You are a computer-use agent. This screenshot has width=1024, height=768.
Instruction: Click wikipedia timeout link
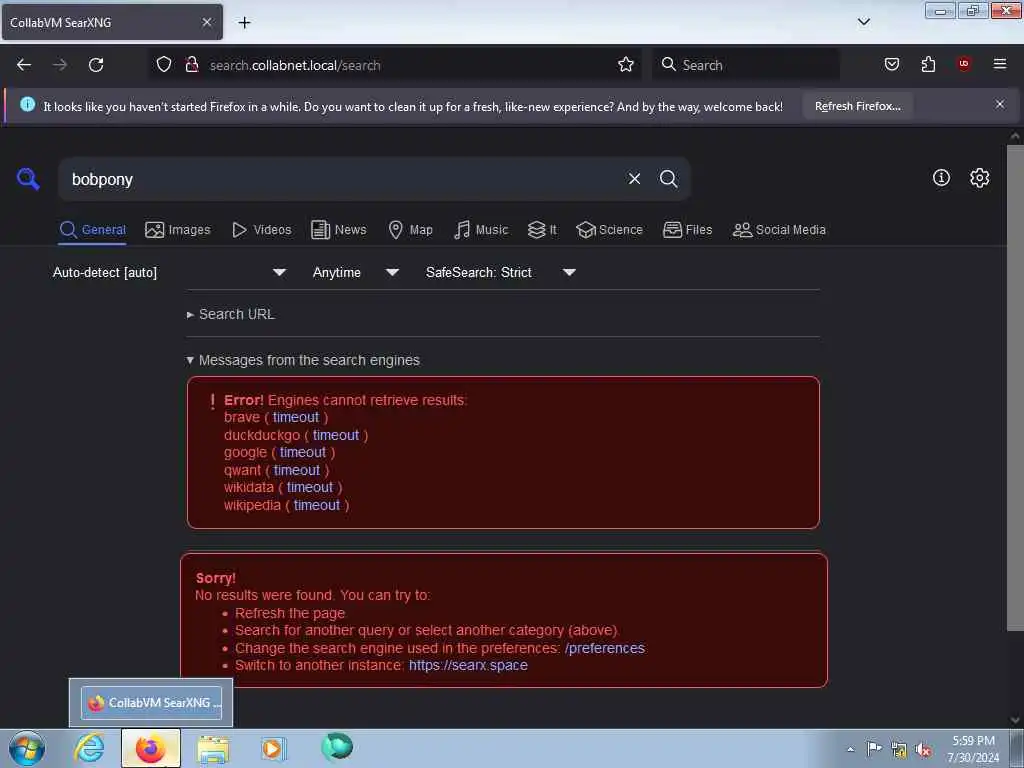[317, 505]
